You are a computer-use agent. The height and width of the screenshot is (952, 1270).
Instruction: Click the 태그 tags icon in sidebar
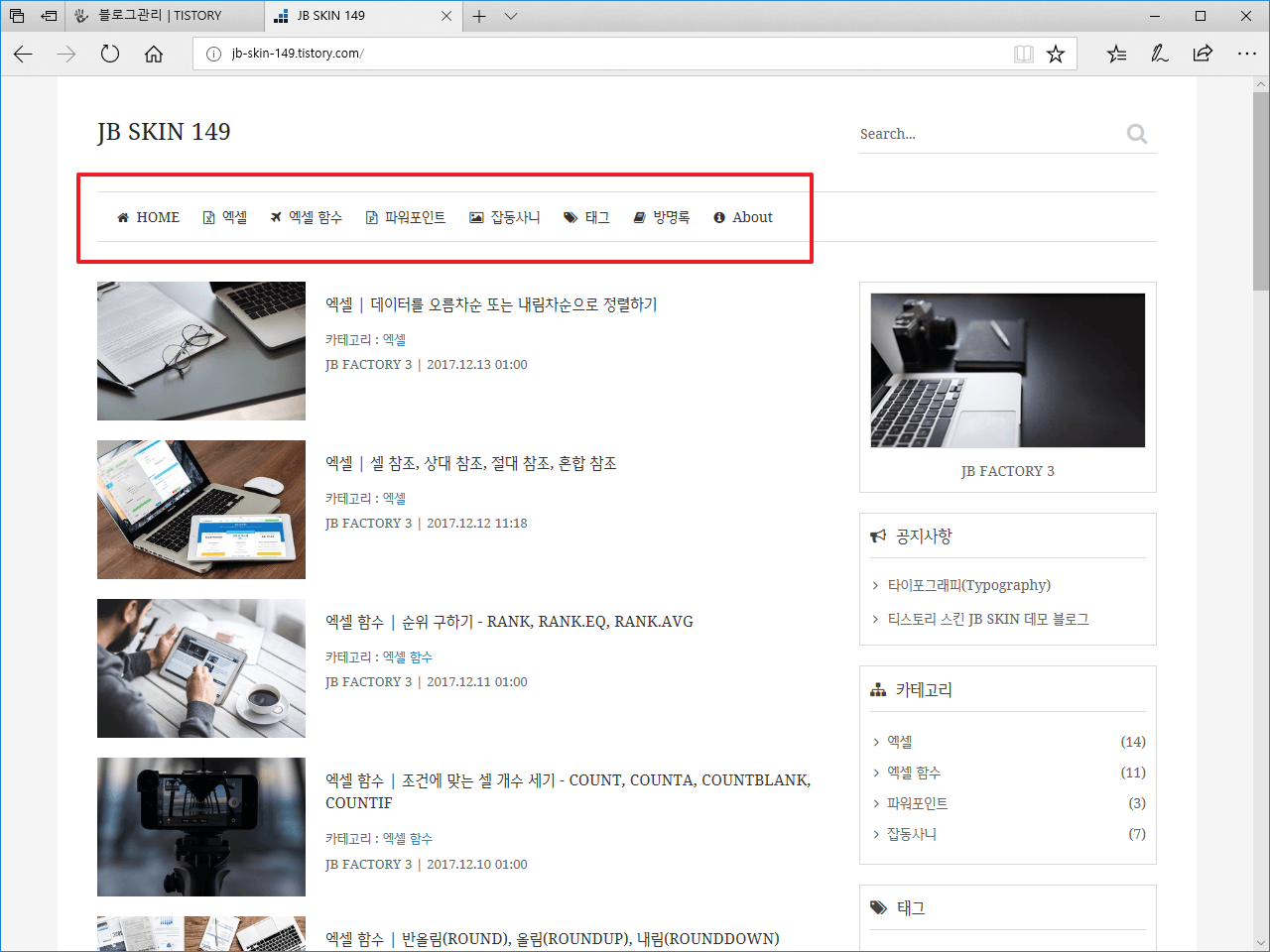click(x=878, y=907)
